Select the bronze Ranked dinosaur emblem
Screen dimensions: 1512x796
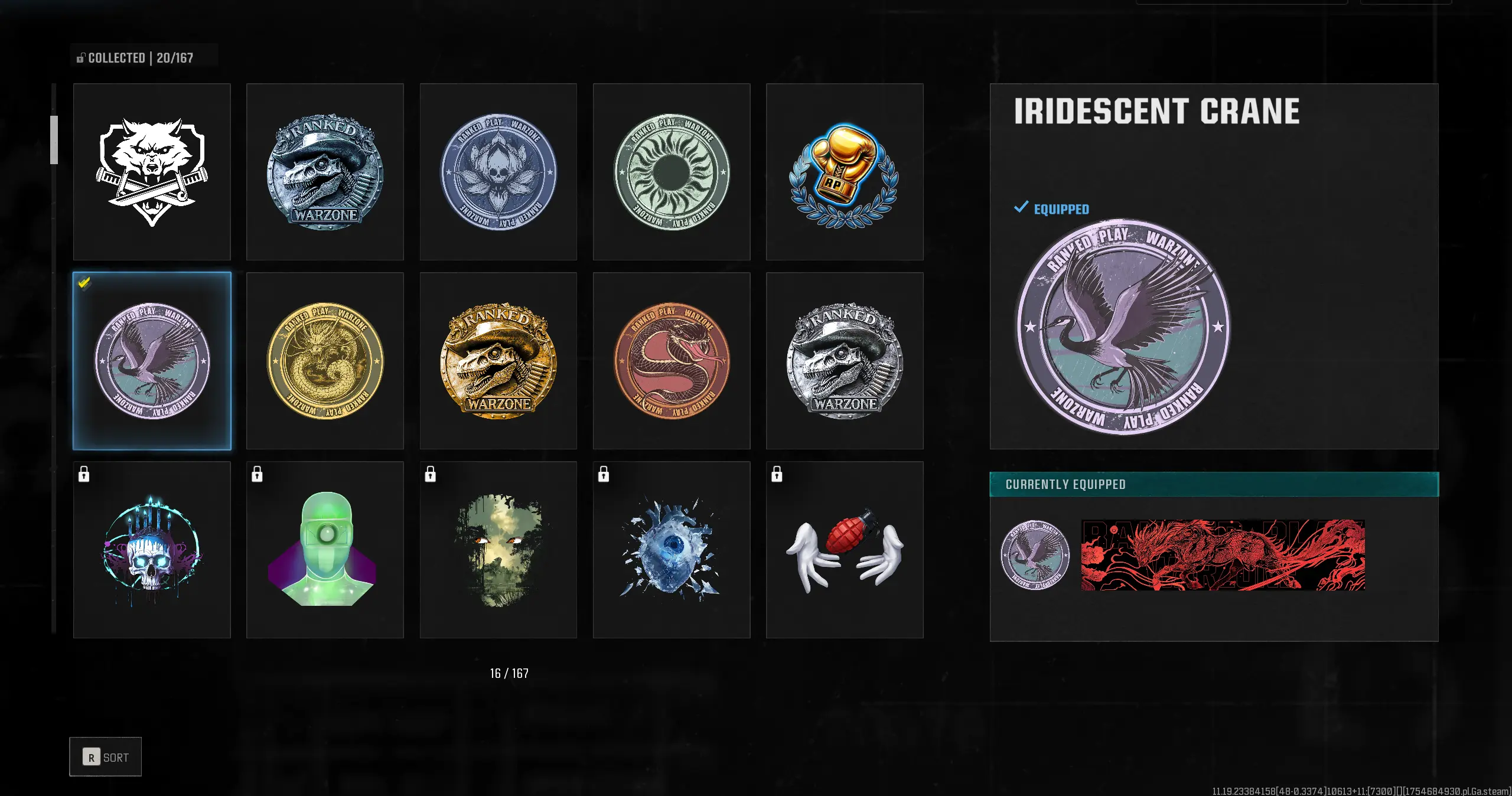tap(498, 361)
